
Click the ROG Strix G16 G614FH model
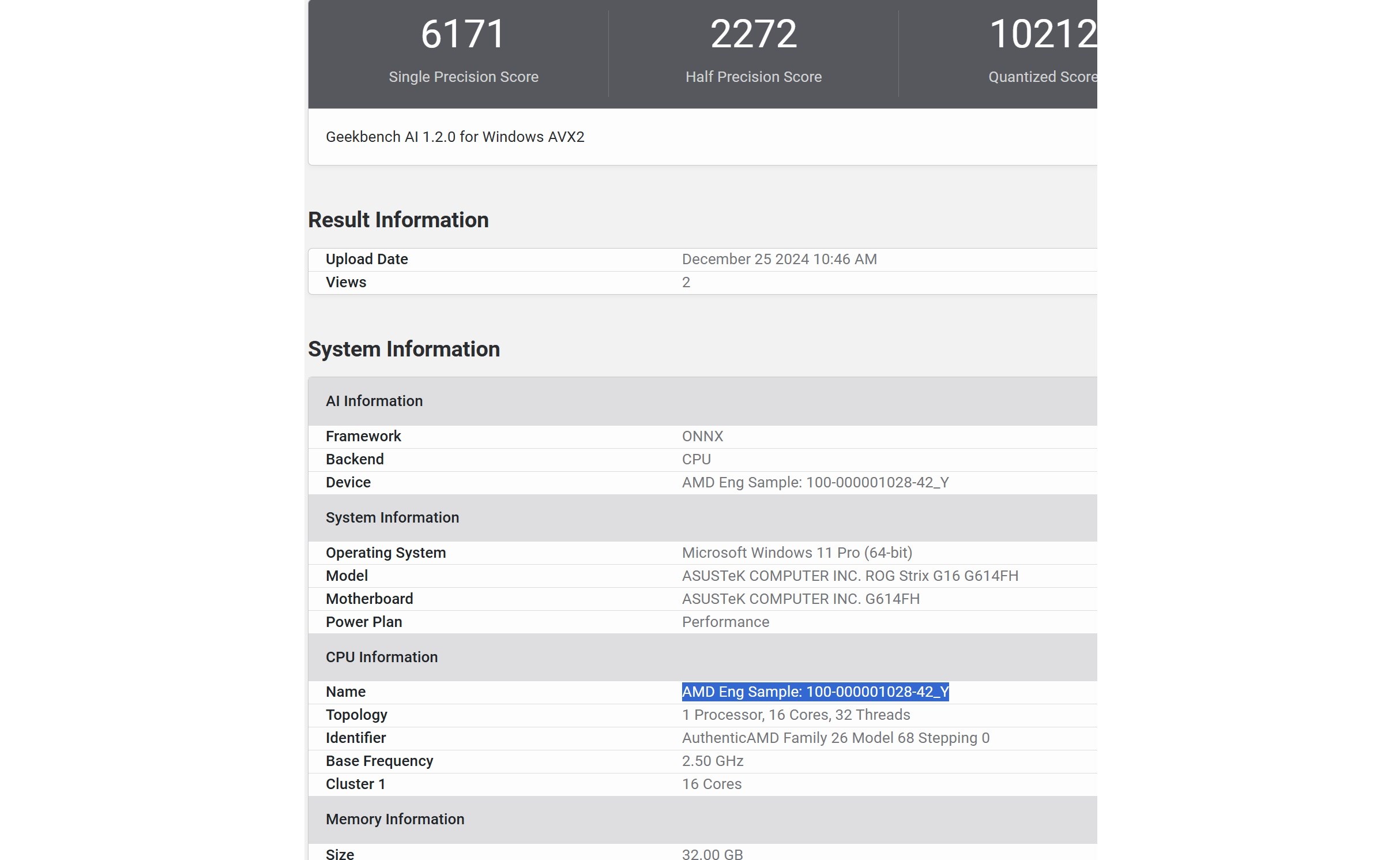coord(849,576)
